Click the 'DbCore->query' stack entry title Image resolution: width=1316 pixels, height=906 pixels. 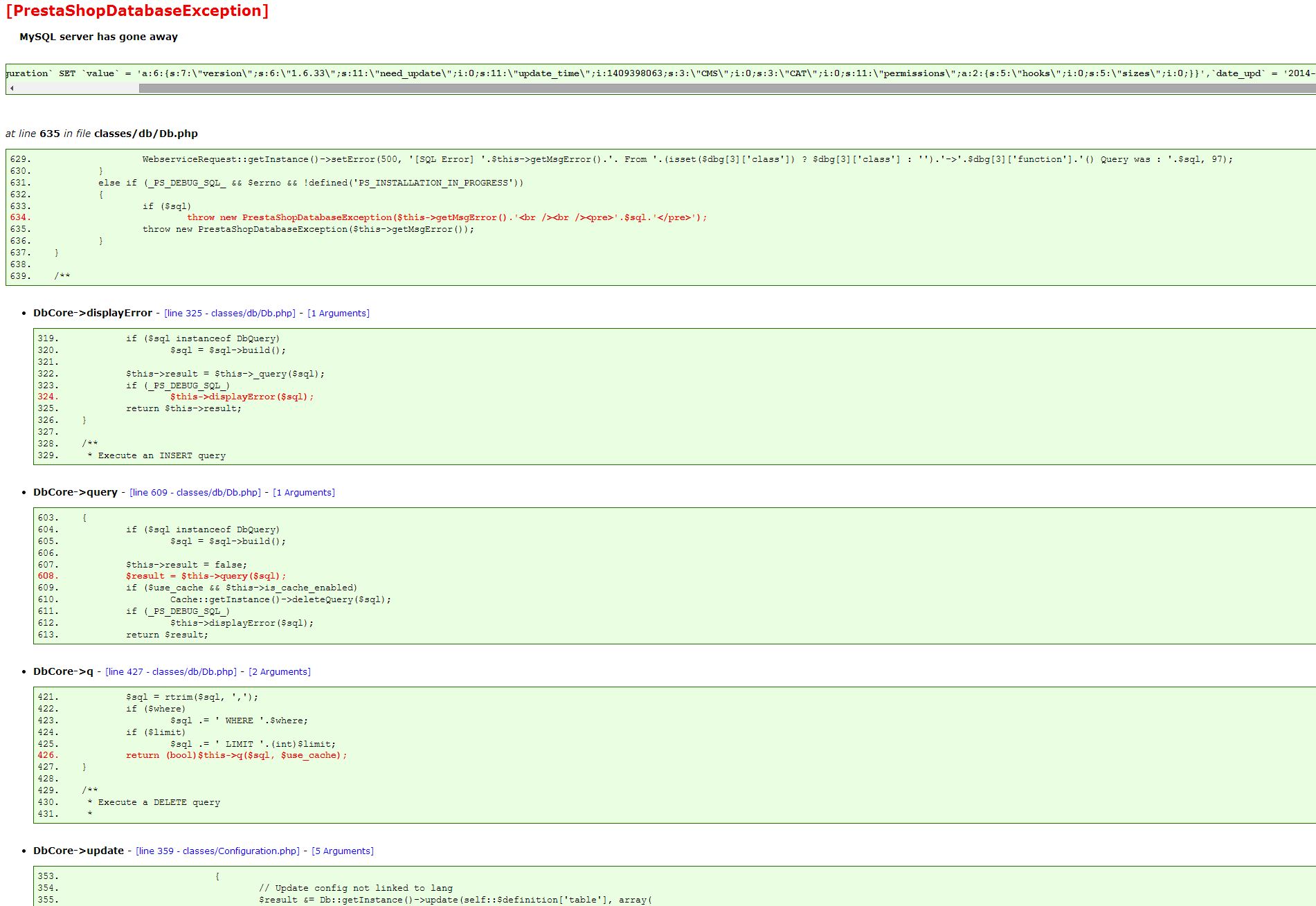click(x=75, y=492)
